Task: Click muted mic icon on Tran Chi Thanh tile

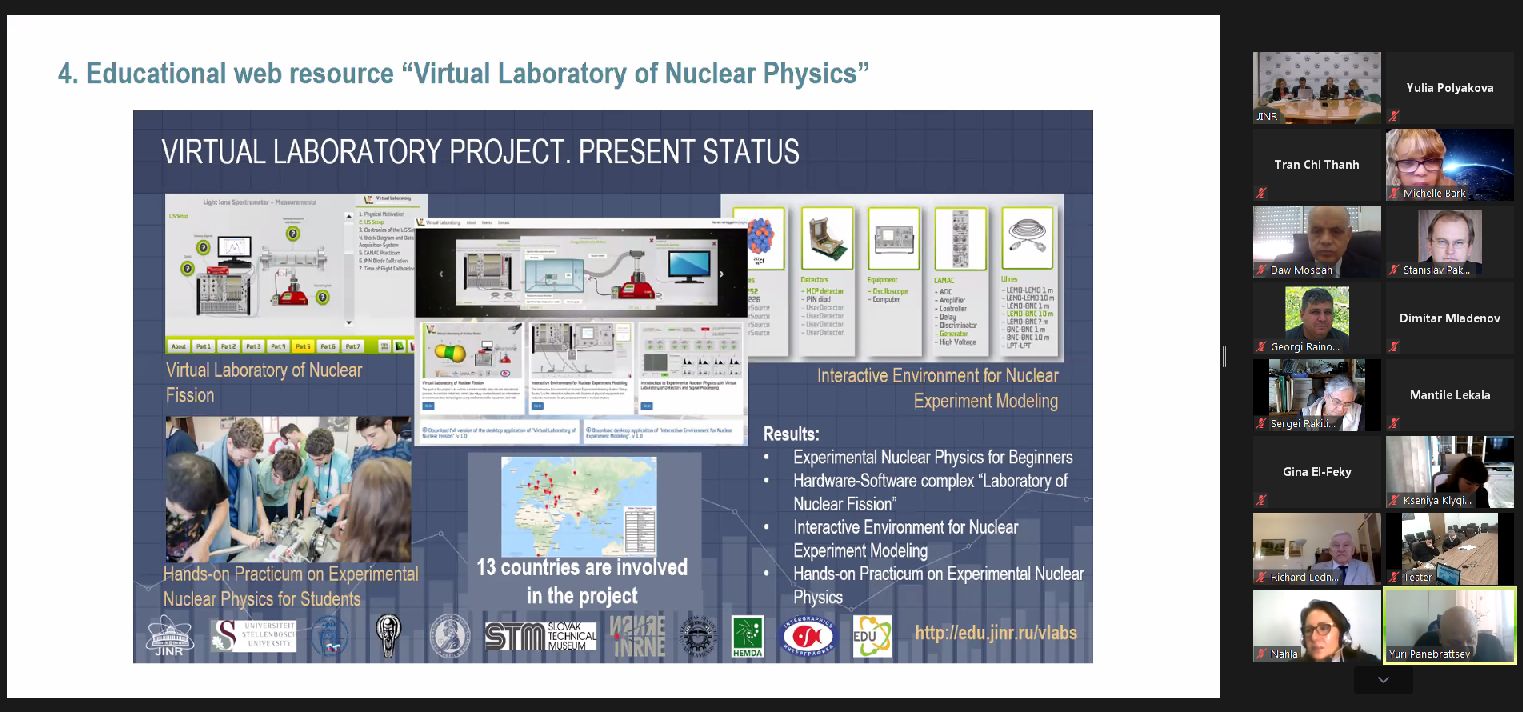Action: (x=1262, y=193)
